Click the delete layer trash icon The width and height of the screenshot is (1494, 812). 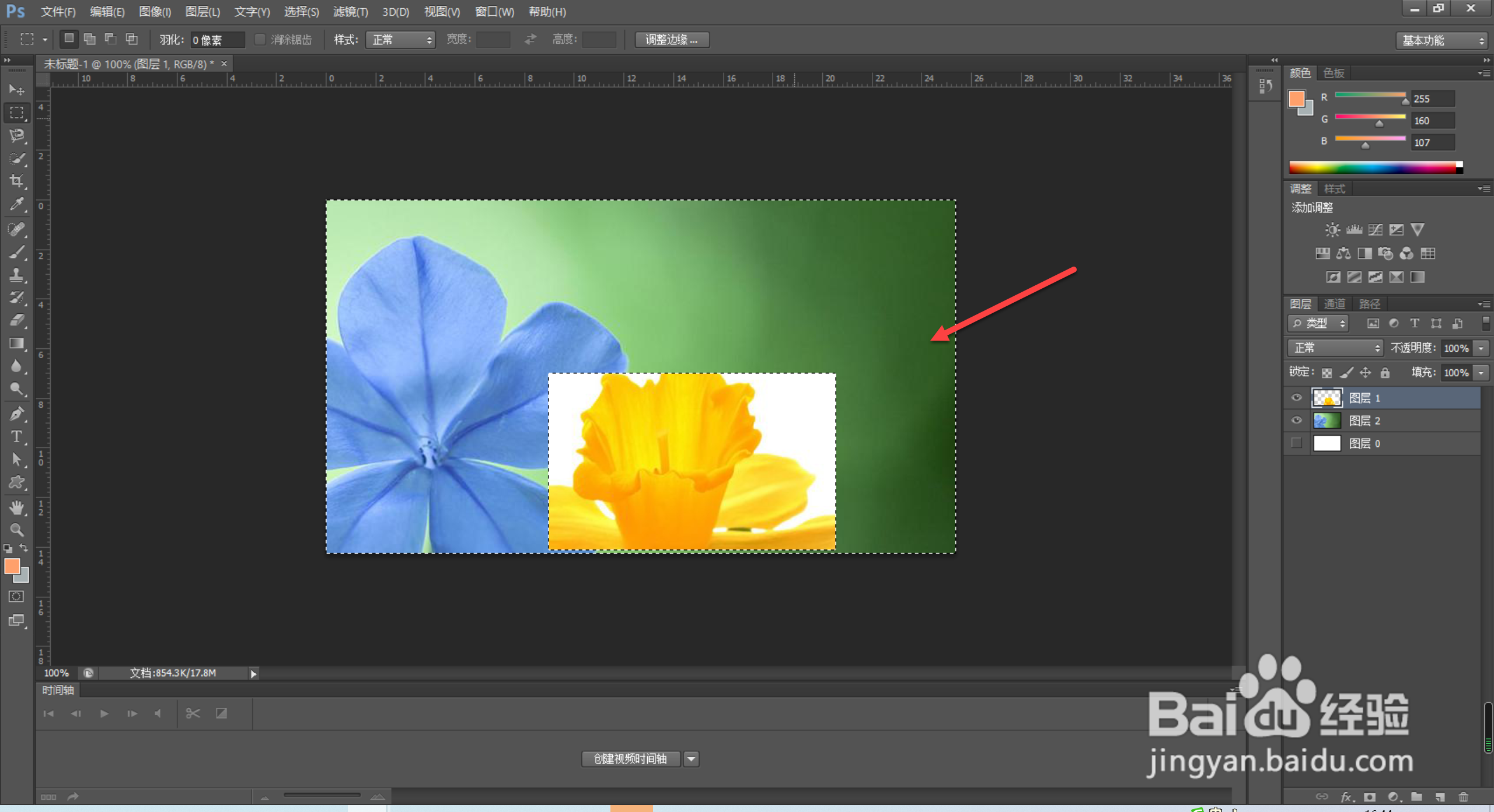point(1463,797)
